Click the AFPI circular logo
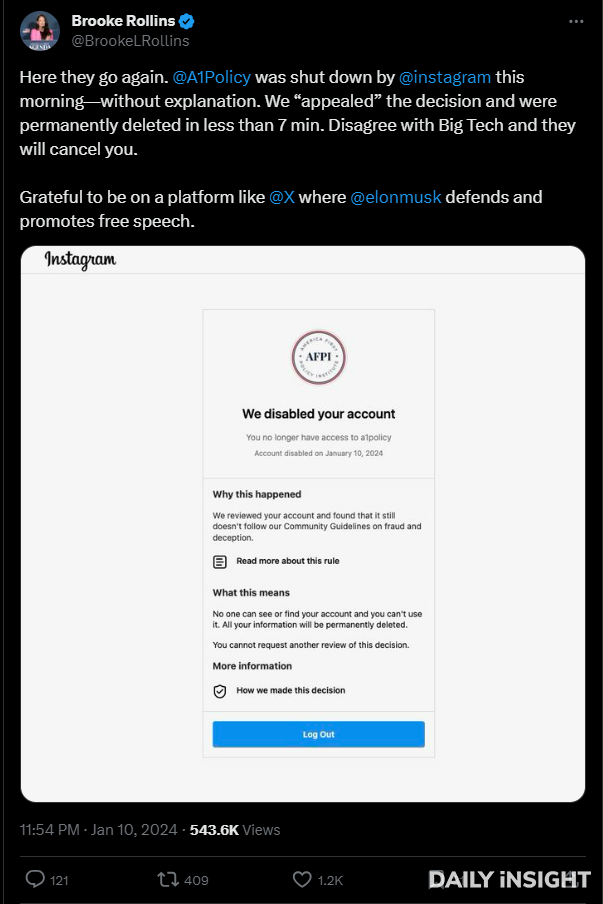 319,357
